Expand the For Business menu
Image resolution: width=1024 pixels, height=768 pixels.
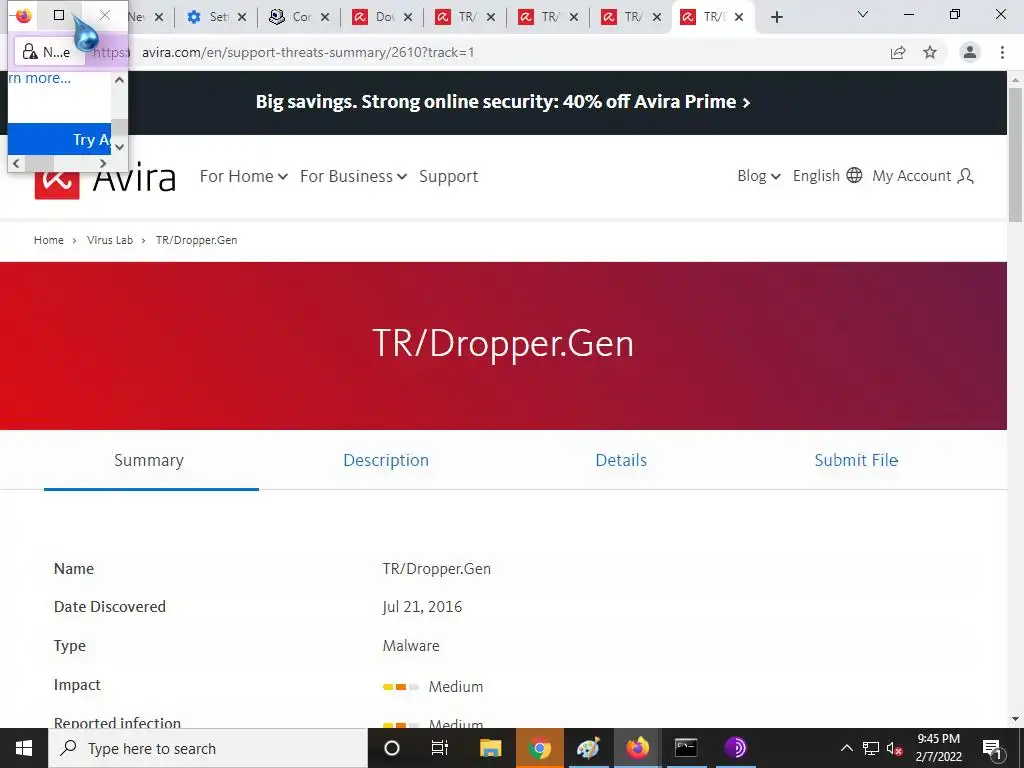coord(353,176)
